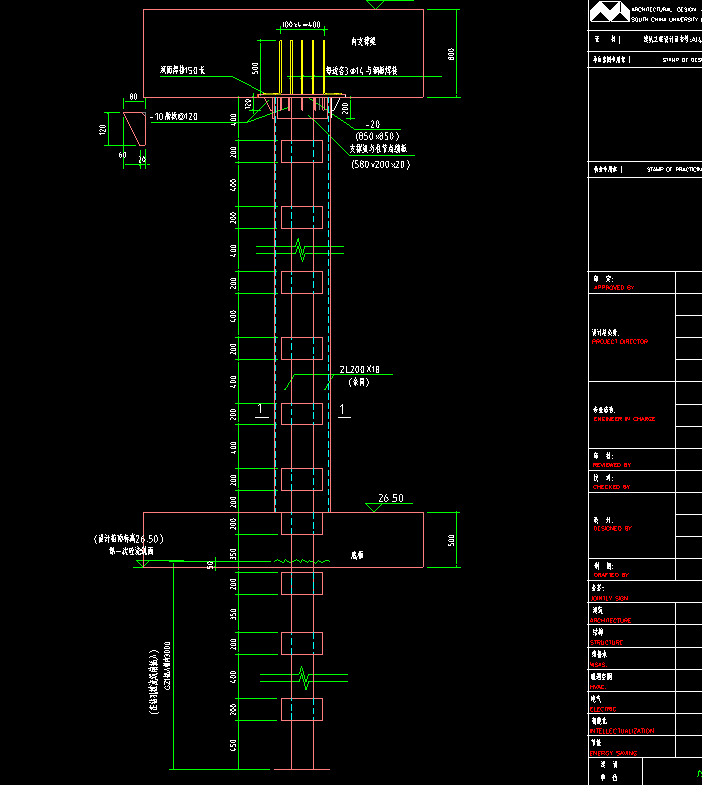Select the (580×200×20) plate size text
The image size is (702, 785).
pos(381,164)
